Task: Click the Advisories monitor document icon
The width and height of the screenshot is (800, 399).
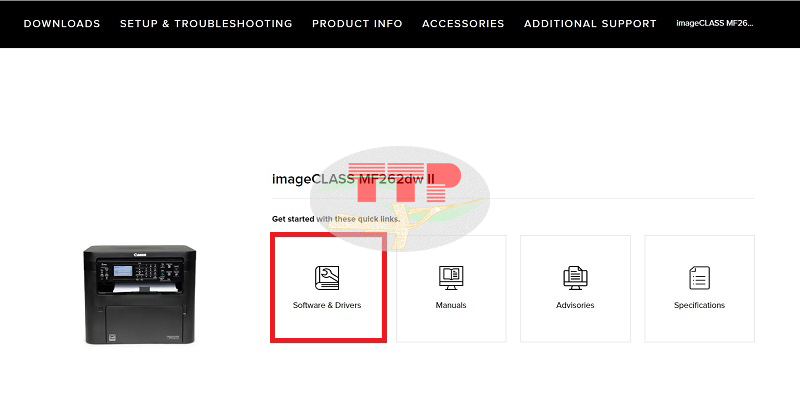Action: click(575, 278)
